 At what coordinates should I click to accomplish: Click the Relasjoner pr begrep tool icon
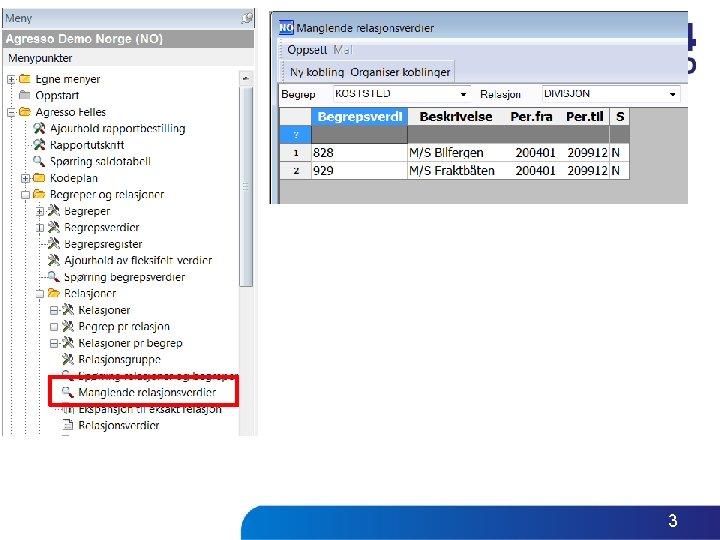(68, 343)
